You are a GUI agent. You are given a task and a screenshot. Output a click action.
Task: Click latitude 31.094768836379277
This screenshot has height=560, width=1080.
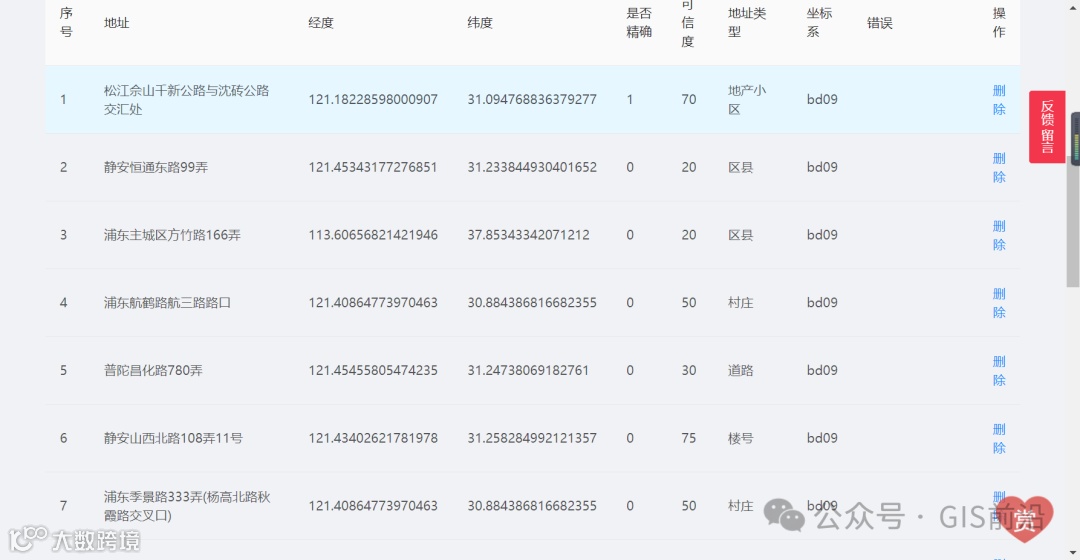(x=532, y=100)
